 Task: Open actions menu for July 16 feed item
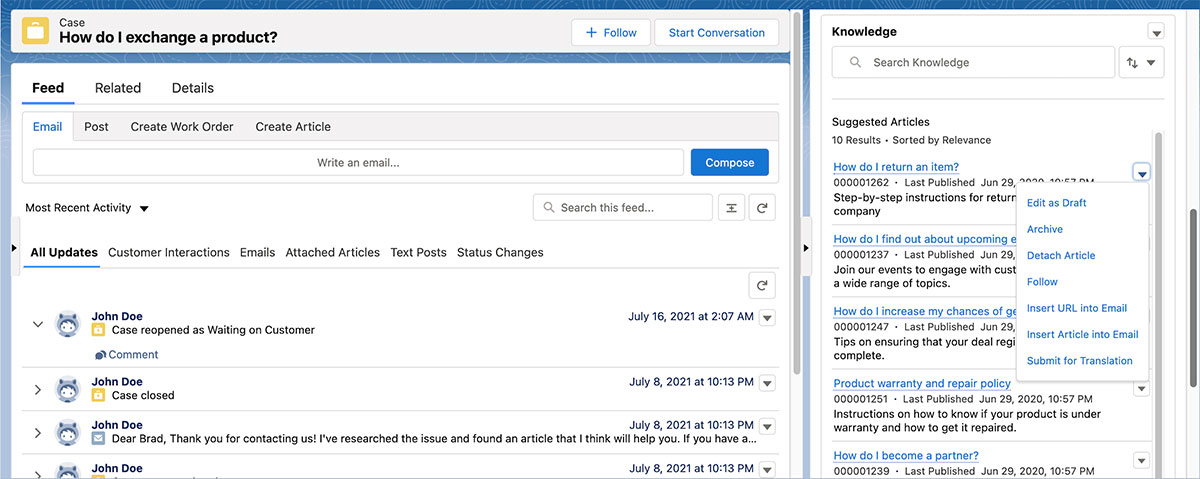(x=767, y=318)
